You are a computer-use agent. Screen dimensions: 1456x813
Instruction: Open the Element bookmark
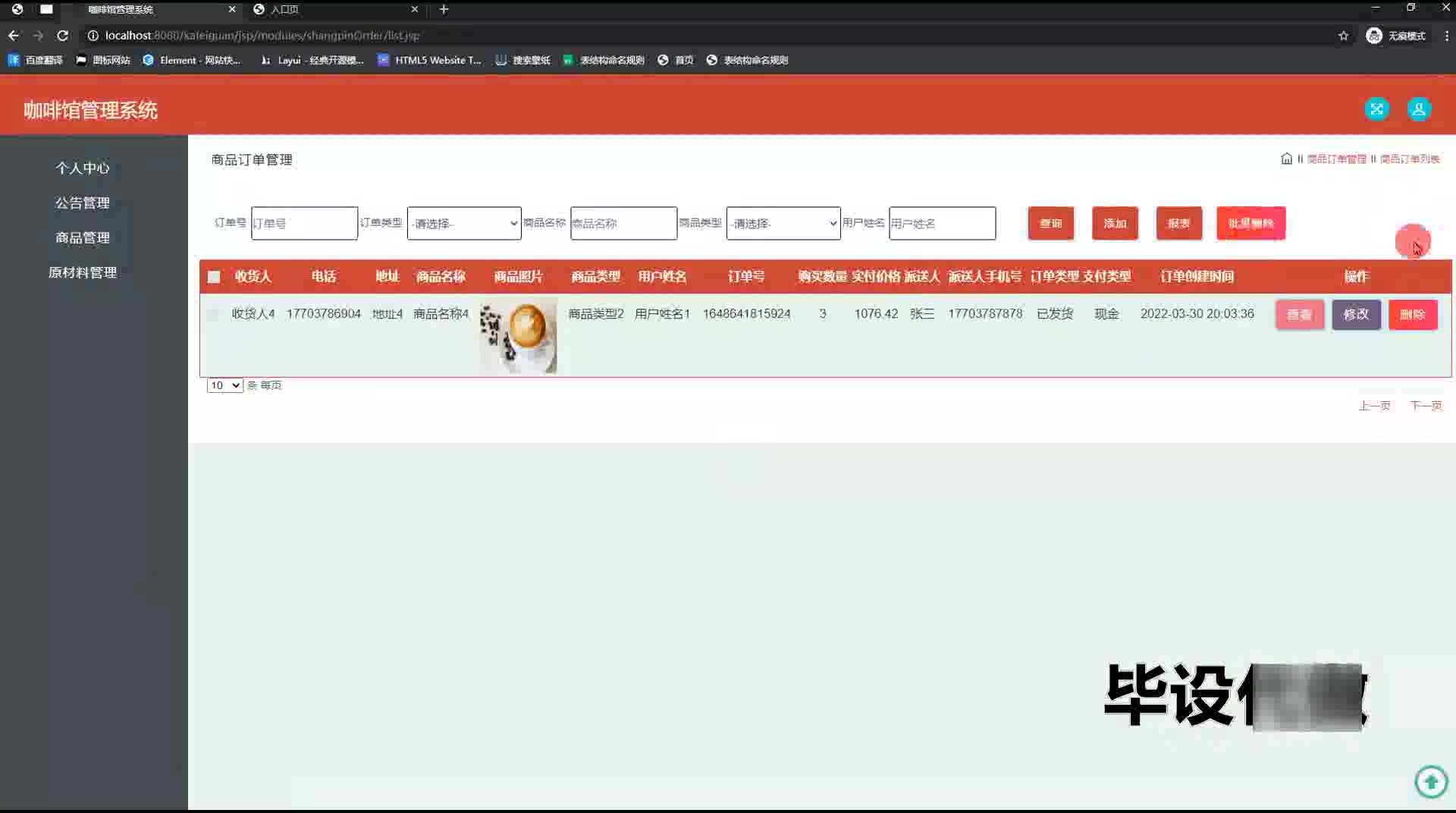click(x=192, y=60)
